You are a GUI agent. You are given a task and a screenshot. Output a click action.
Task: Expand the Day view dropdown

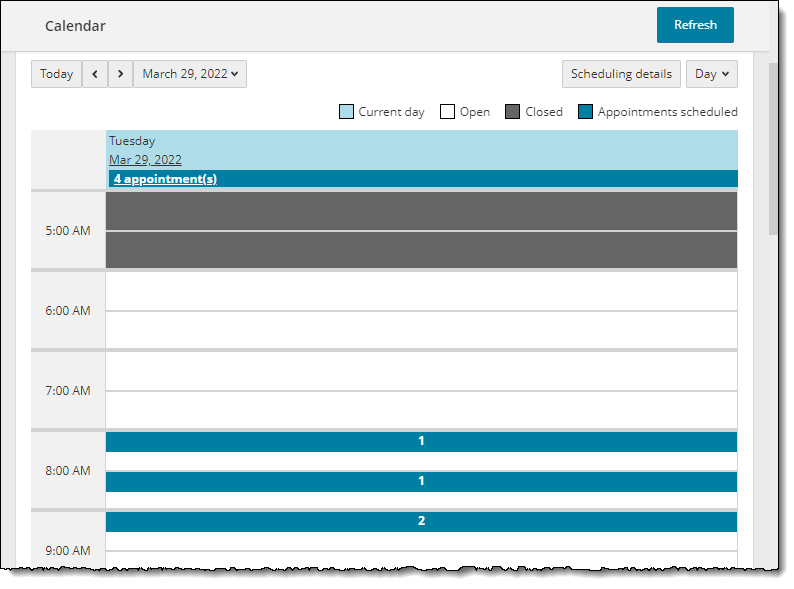[711, 74]
